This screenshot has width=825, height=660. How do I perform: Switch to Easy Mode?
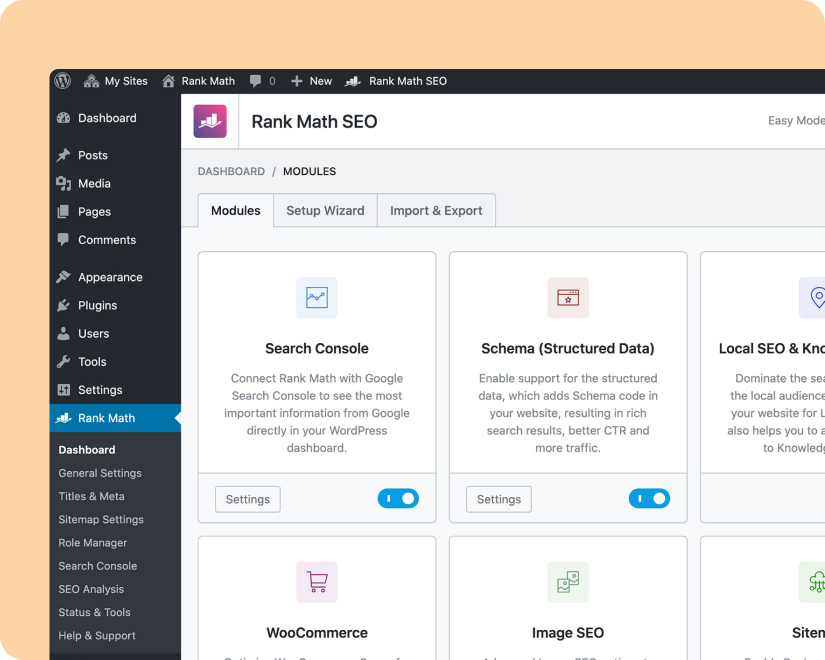coord(796,121)
